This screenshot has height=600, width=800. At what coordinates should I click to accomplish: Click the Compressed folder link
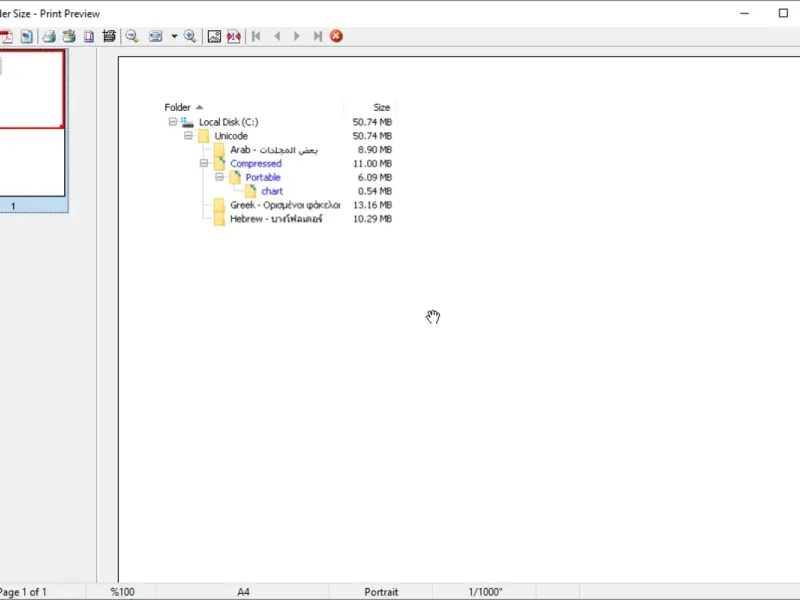[x=256, y=163]
